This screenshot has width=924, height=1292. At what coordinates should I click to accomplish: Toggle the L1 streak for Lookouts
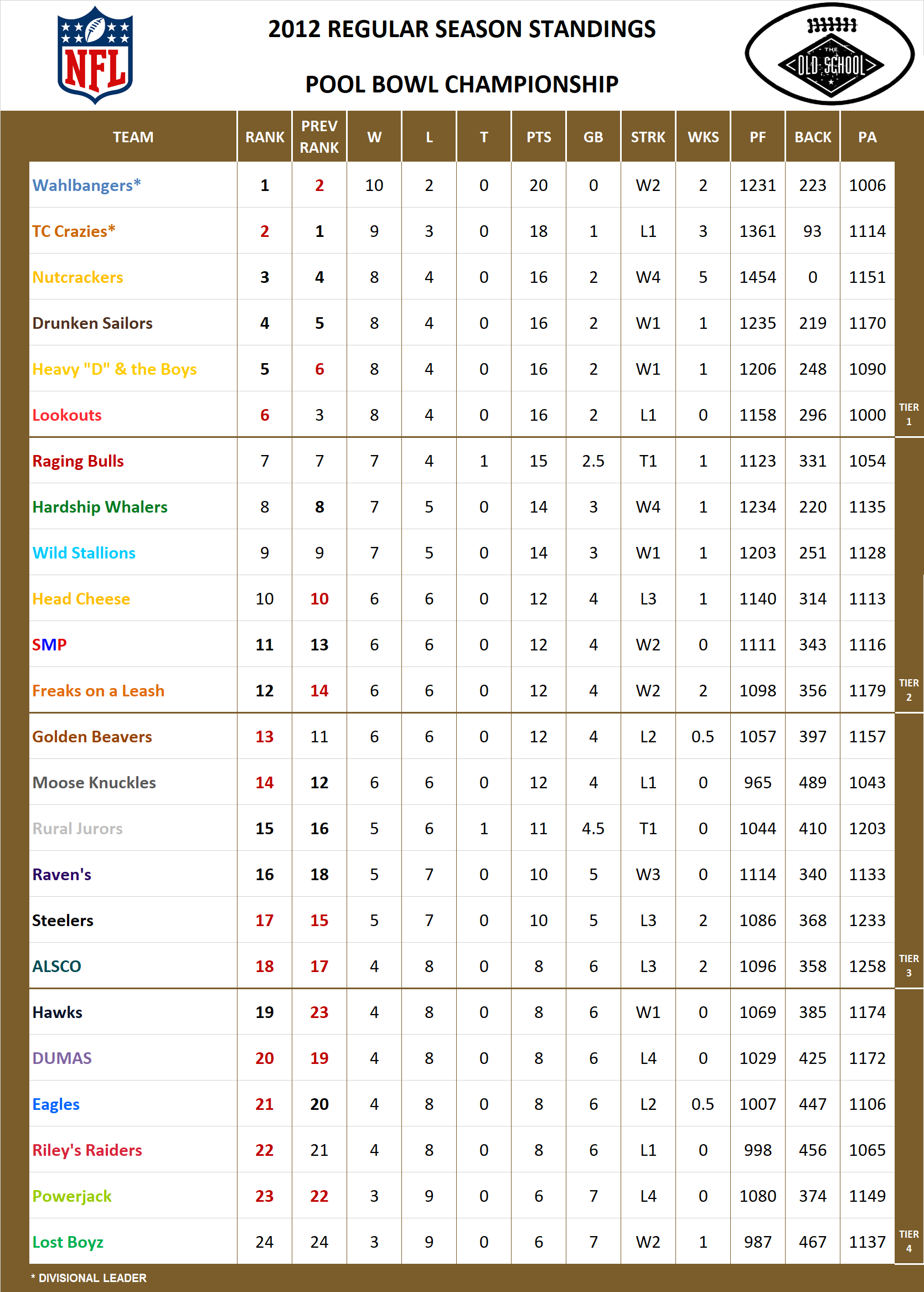pyautogui.click(x=648, y=415)
